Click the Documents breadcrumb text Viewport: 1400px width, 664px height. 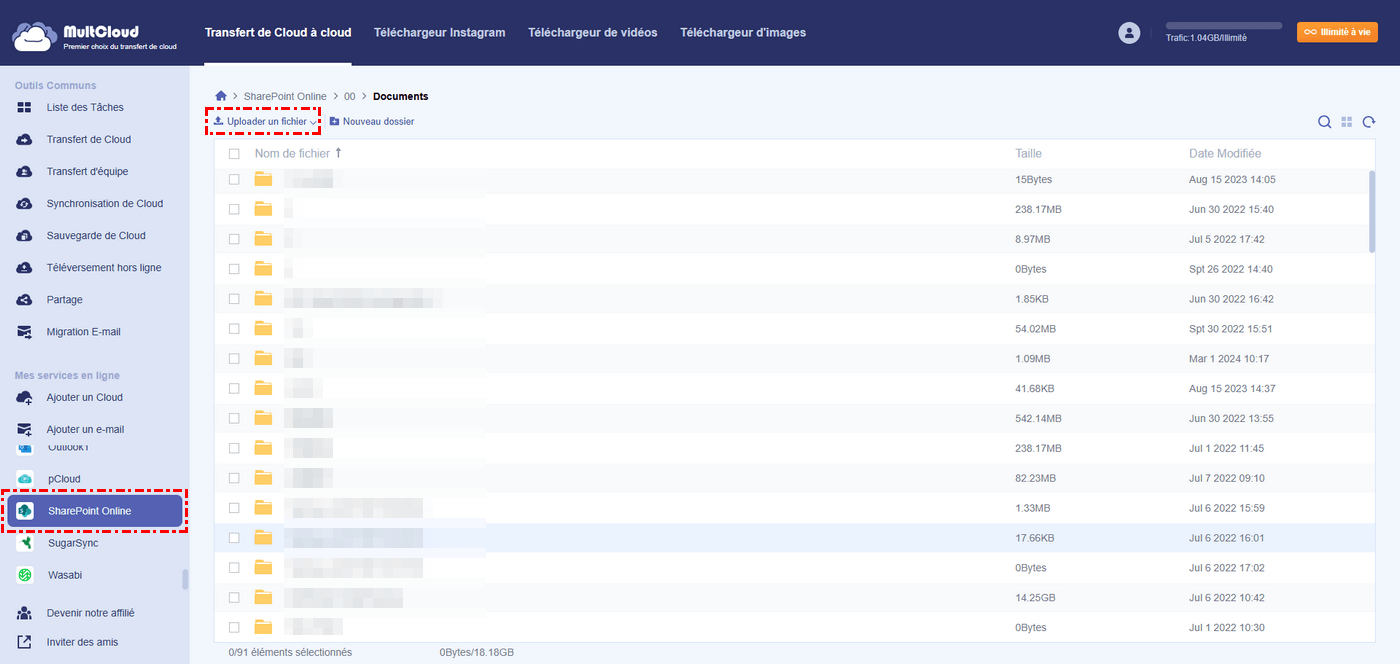pyautogui.click(x=400, y=96)
